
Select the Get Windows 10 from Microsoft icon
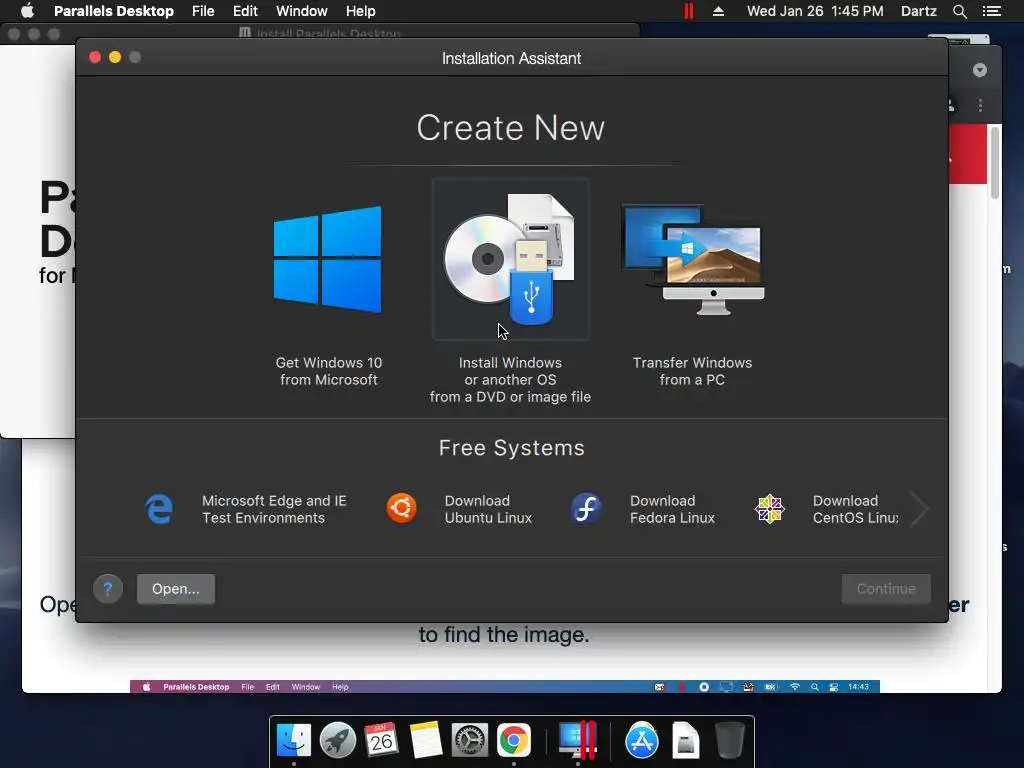pyautogui.click(x=328, y=259)
